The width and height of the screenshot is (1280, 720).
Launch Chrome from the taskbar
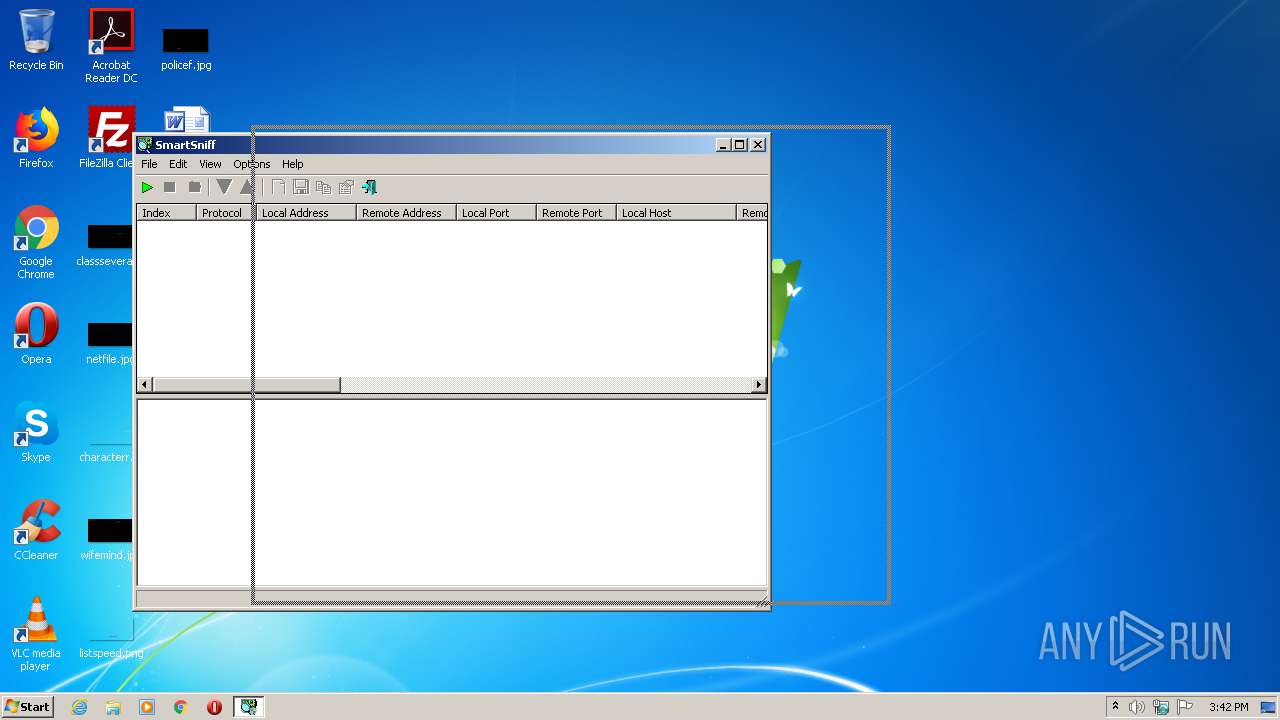coord(181,707)
